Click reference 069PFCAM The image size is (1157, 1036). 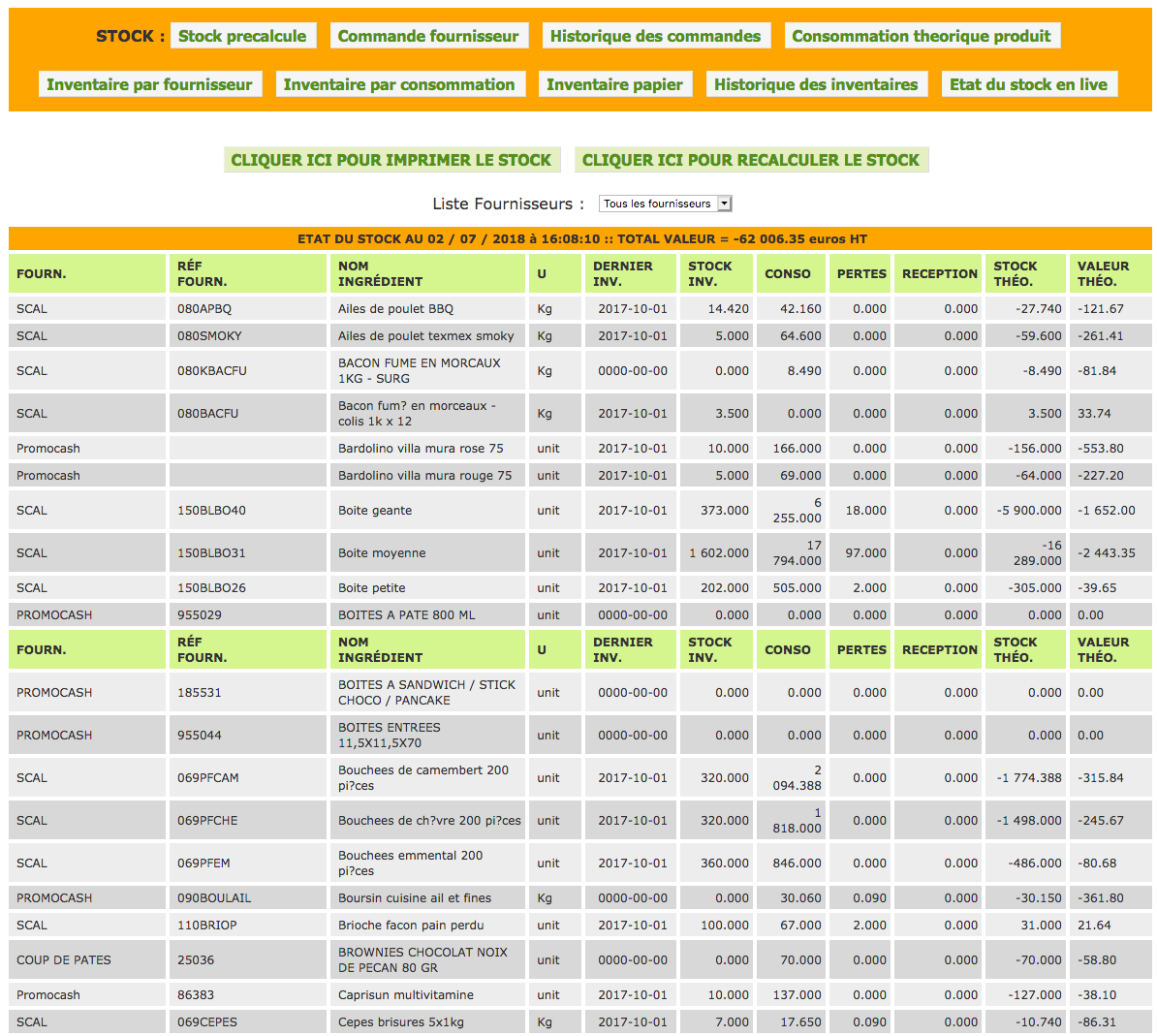[x=207, y=778]
